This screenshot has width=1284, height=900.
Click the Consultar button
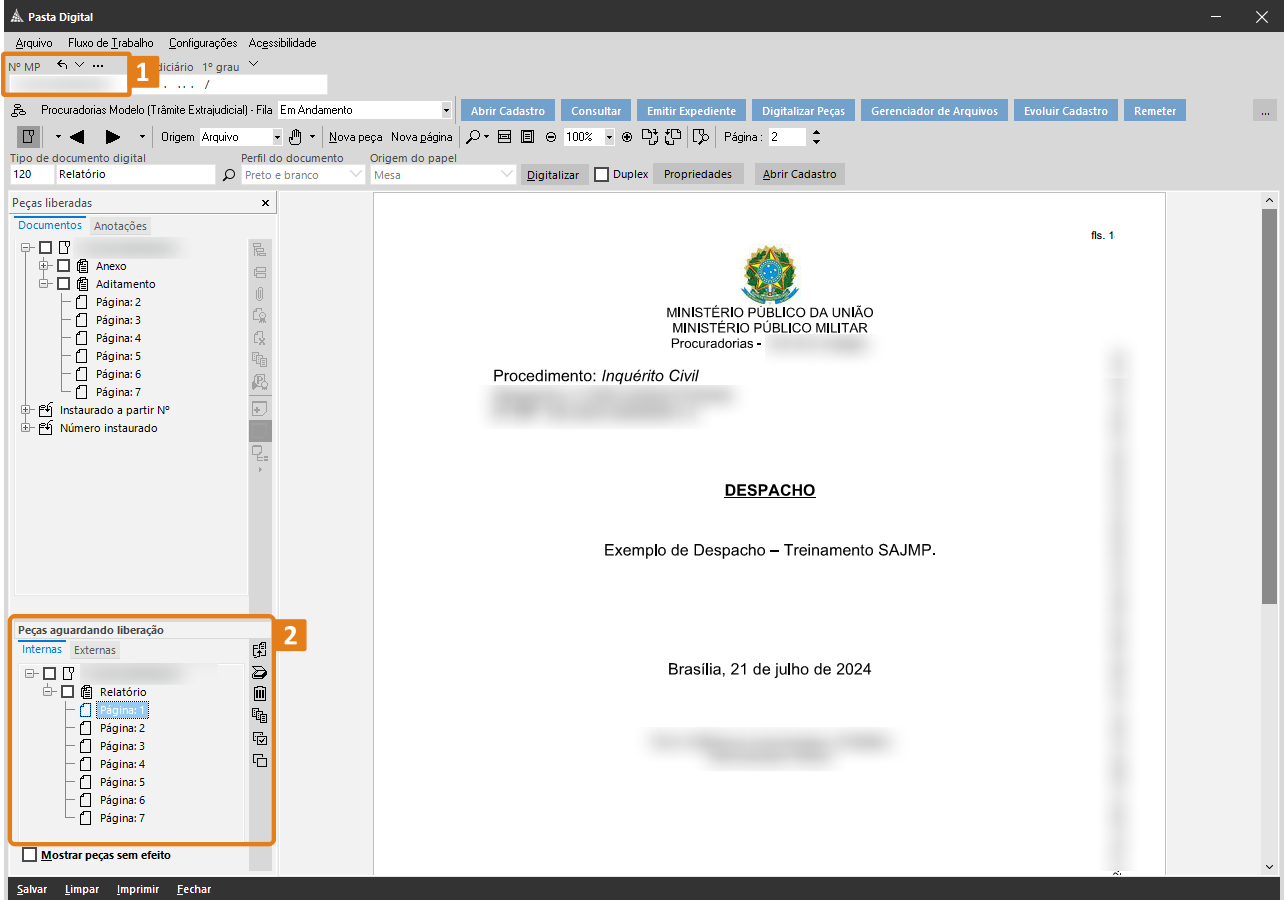[x=596, y=111]
